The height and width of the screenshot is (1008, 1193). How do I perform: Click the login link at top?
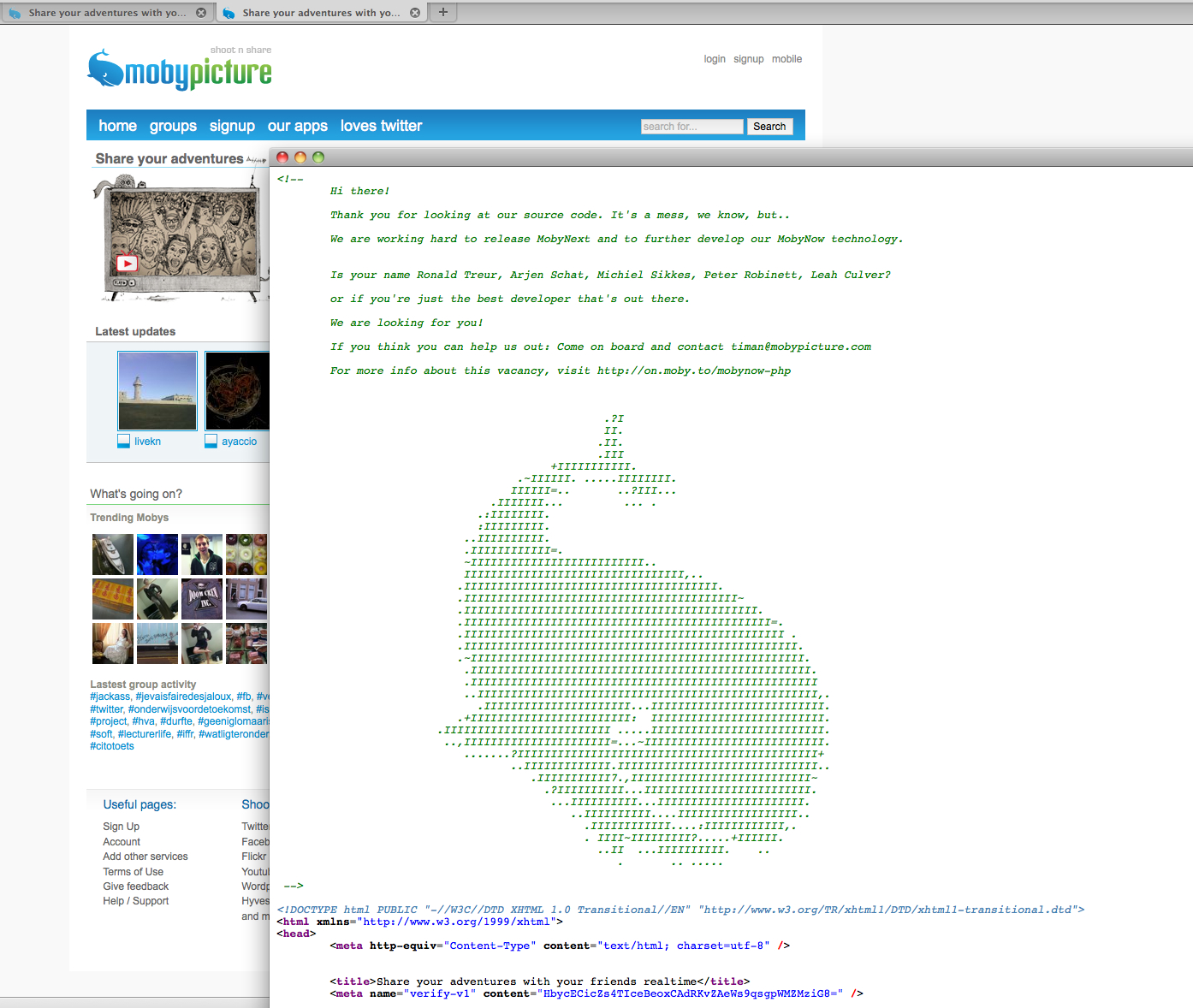pyautogui.click(x=715, y=59)
